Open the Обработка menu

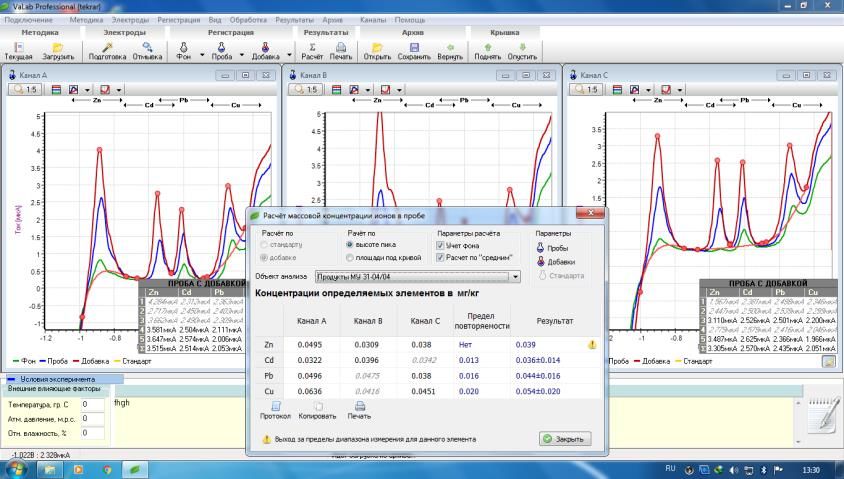[247, 20]
